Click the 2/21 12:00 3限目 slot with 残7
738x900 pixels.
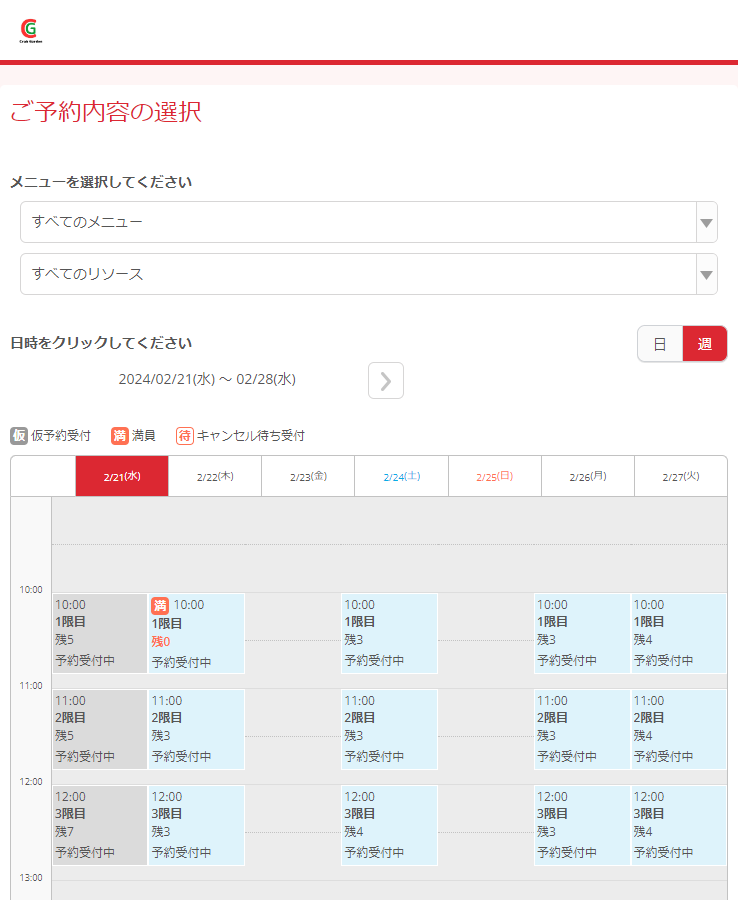[100, 824]
